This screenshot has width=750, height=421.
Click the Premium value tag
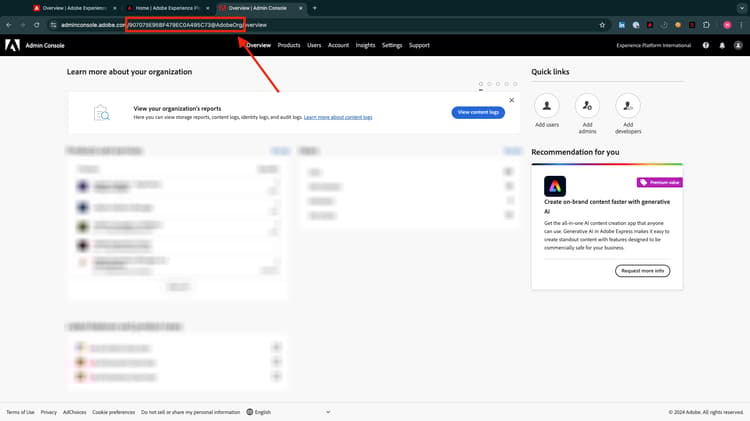coord(659,182)
